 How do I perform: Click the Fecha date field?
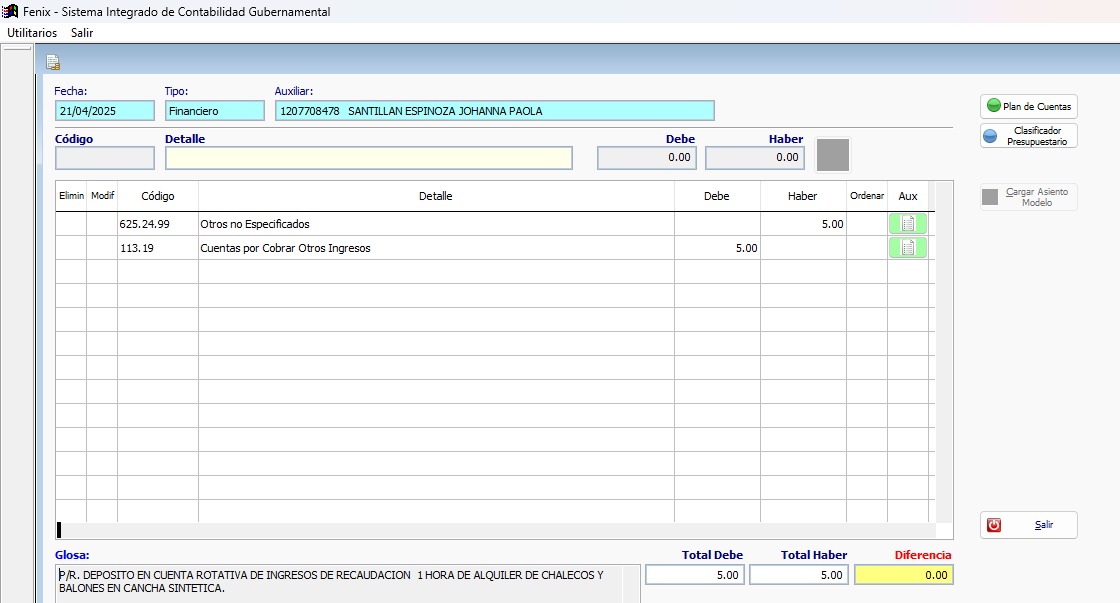[105, 111]
